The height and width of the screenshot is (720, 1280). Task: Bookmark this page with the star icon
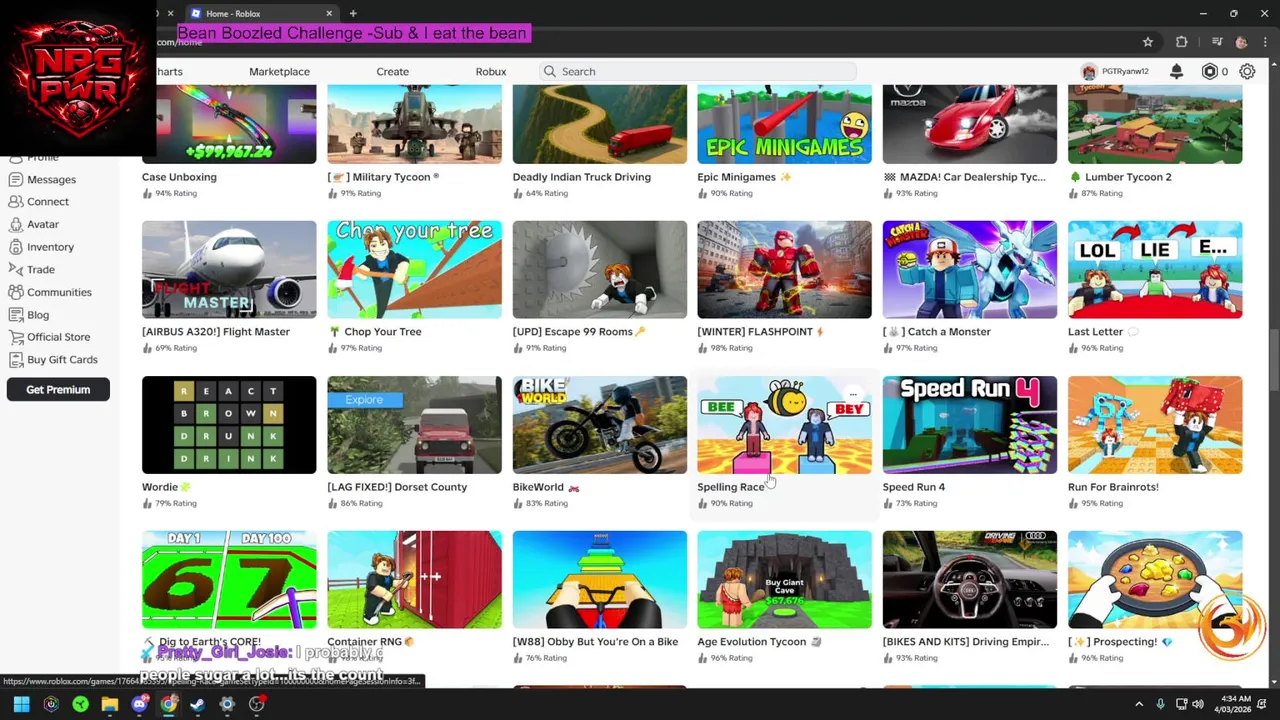(x=1148, y=42)
